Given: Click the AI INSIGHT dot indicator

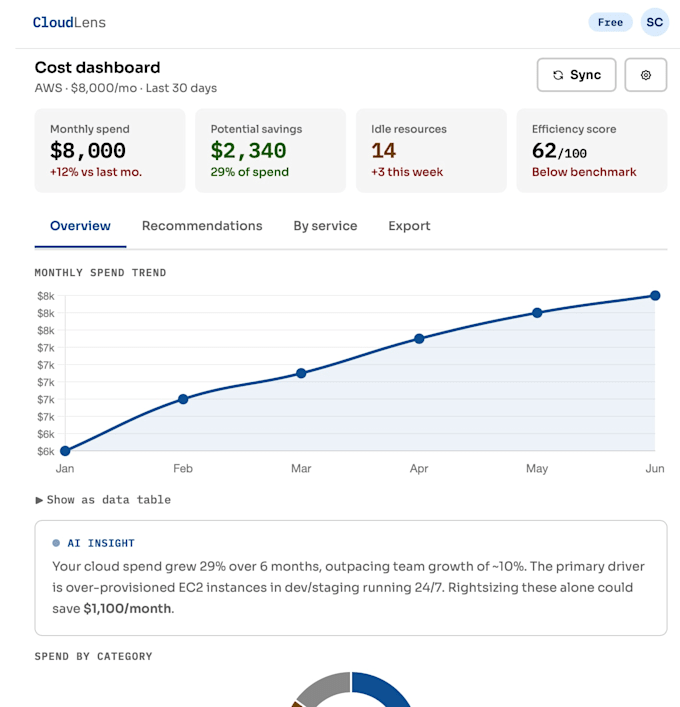Looking at the screenshot, I should tap(56, 543).
